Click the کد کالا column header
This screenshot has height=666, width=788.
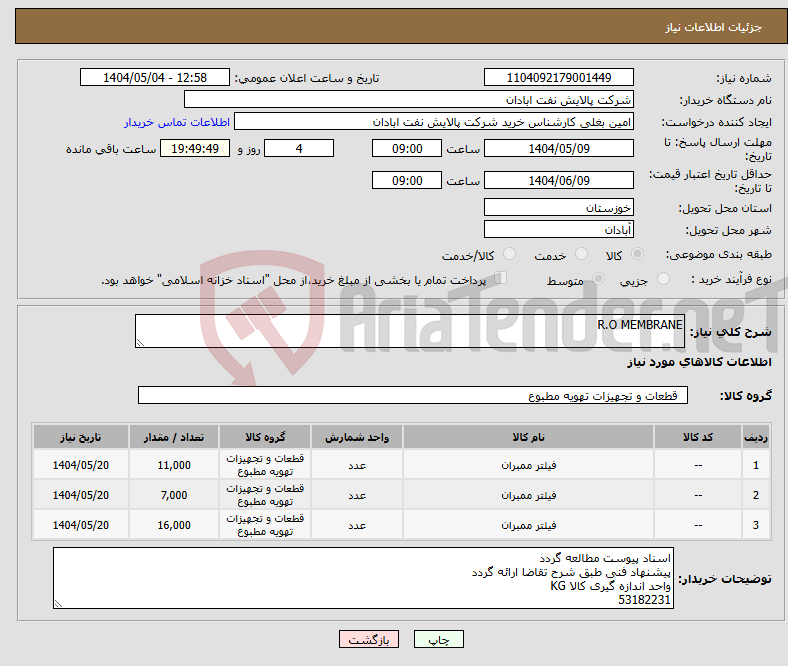698,437
